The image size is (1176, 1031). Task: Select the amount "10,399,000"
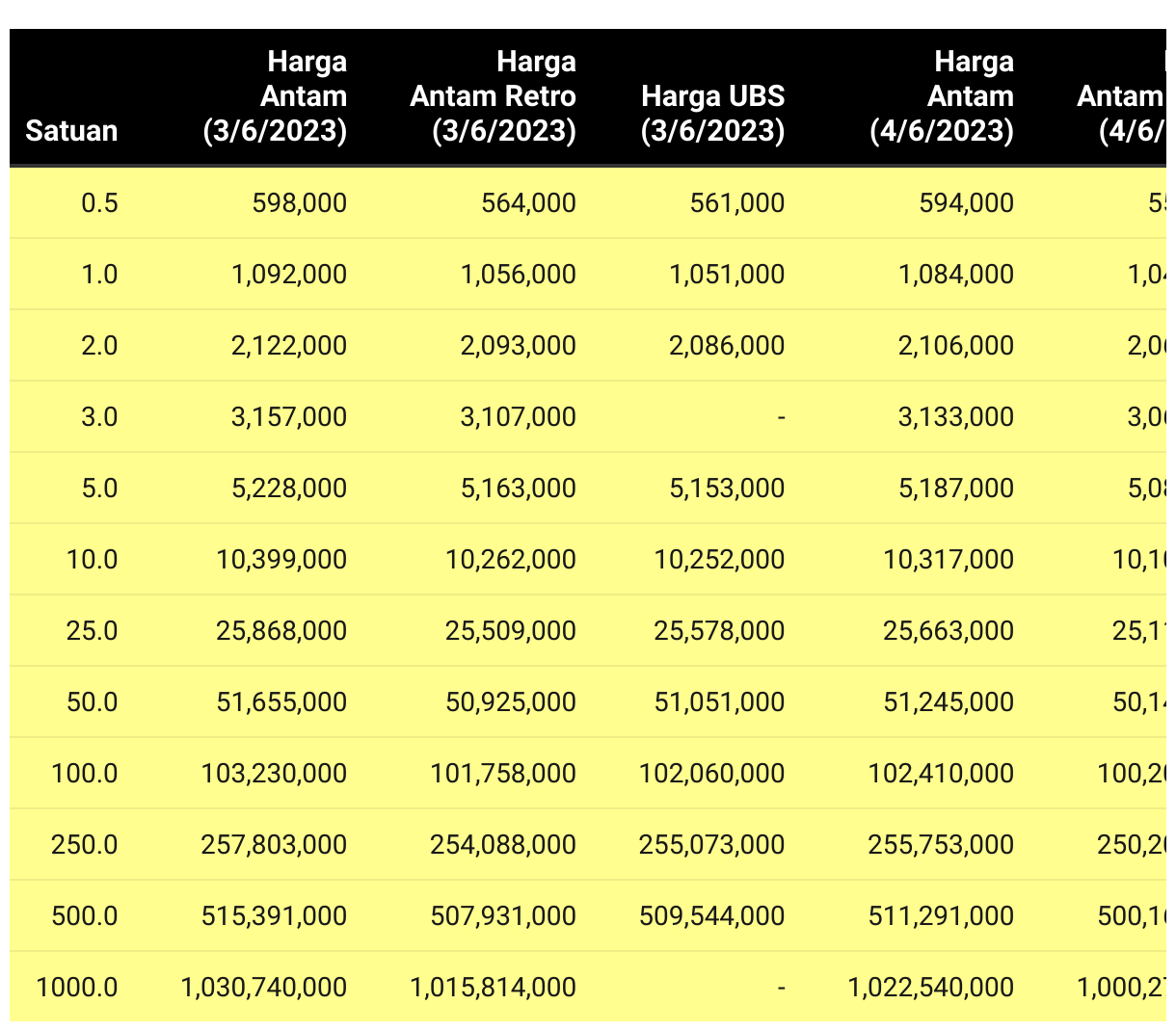[282, 559]
